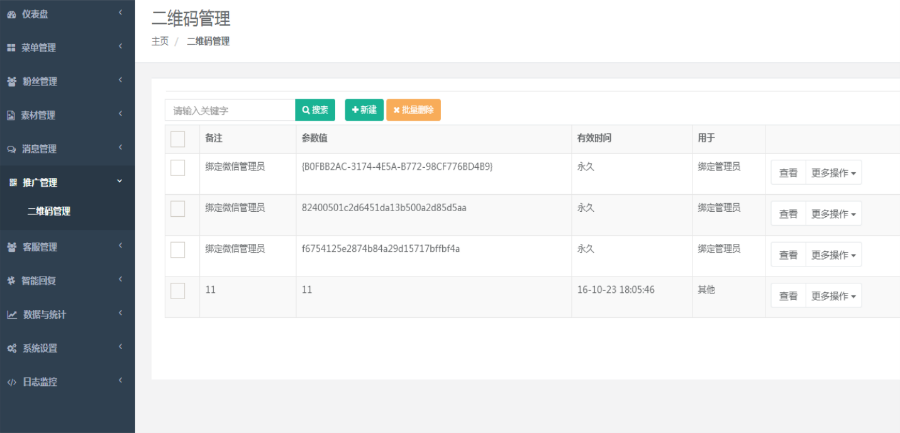The width and height of the screenshot is (900, 433).
Task: Click the people icon beside 客服管理
Action: point(11,248)
